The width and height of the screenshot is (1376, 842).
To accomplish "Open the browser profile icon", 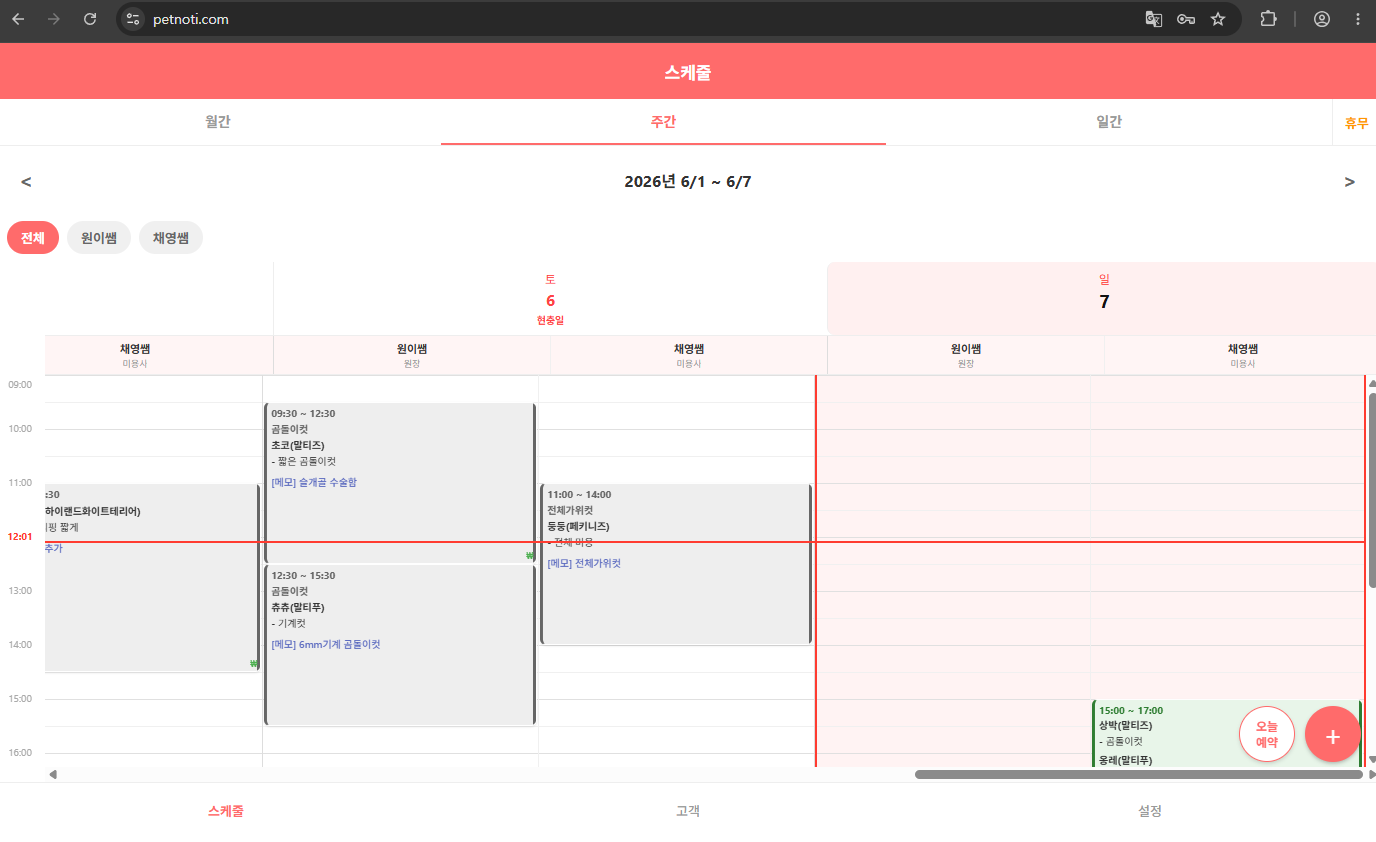I will point(1322,19).
